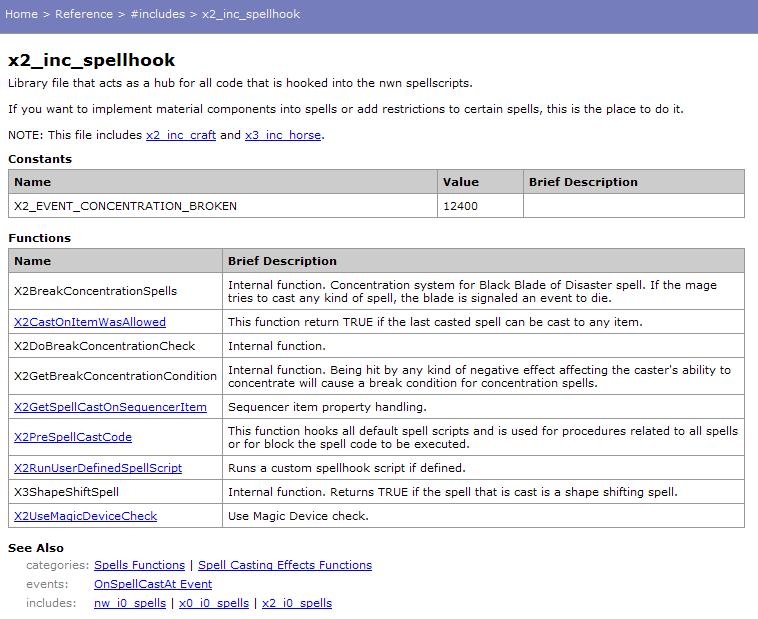Screen dimensions: 758x619
Task: Open the Reference breadcrumb link
Action: (x=84, y=14)
